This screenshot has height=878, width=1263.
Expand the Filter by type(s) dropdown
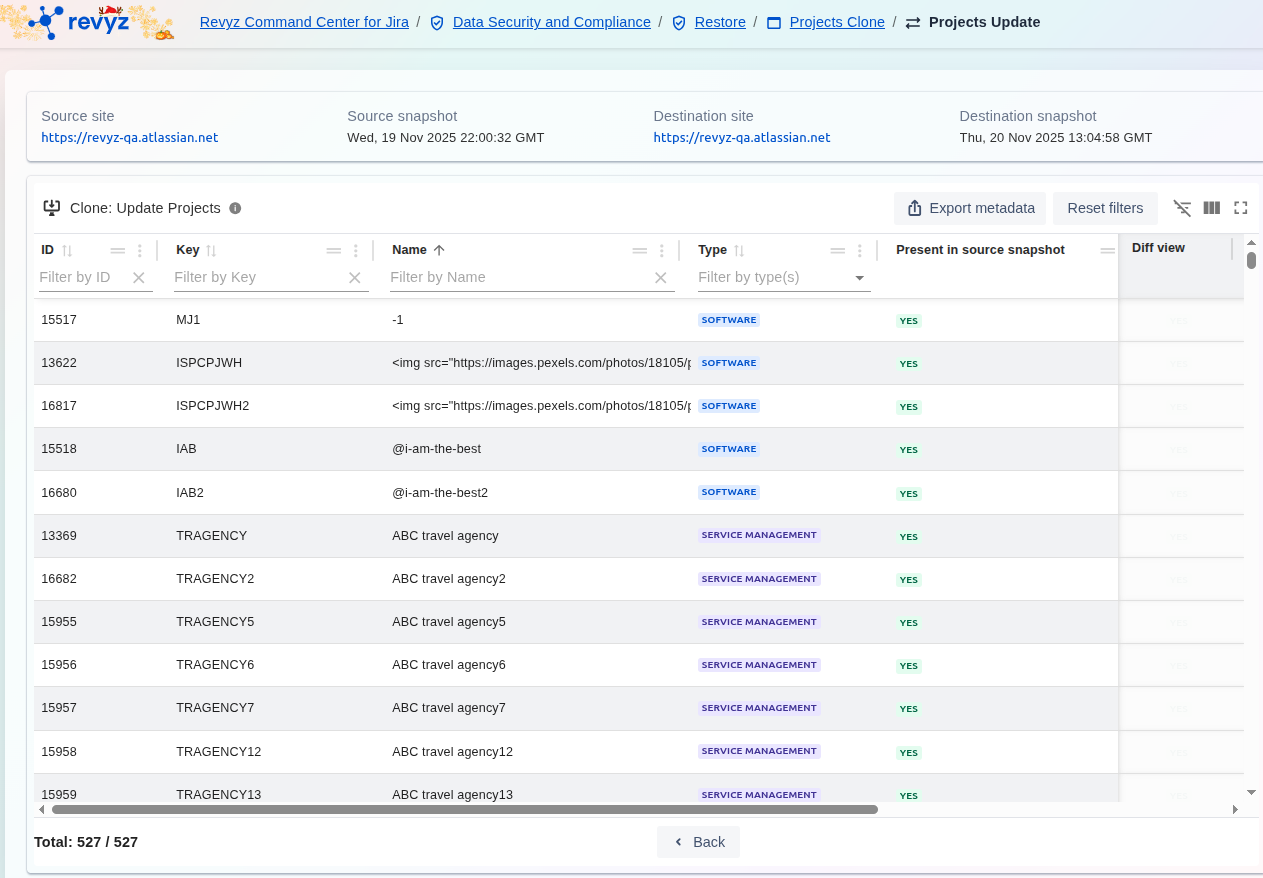(859, 278)
